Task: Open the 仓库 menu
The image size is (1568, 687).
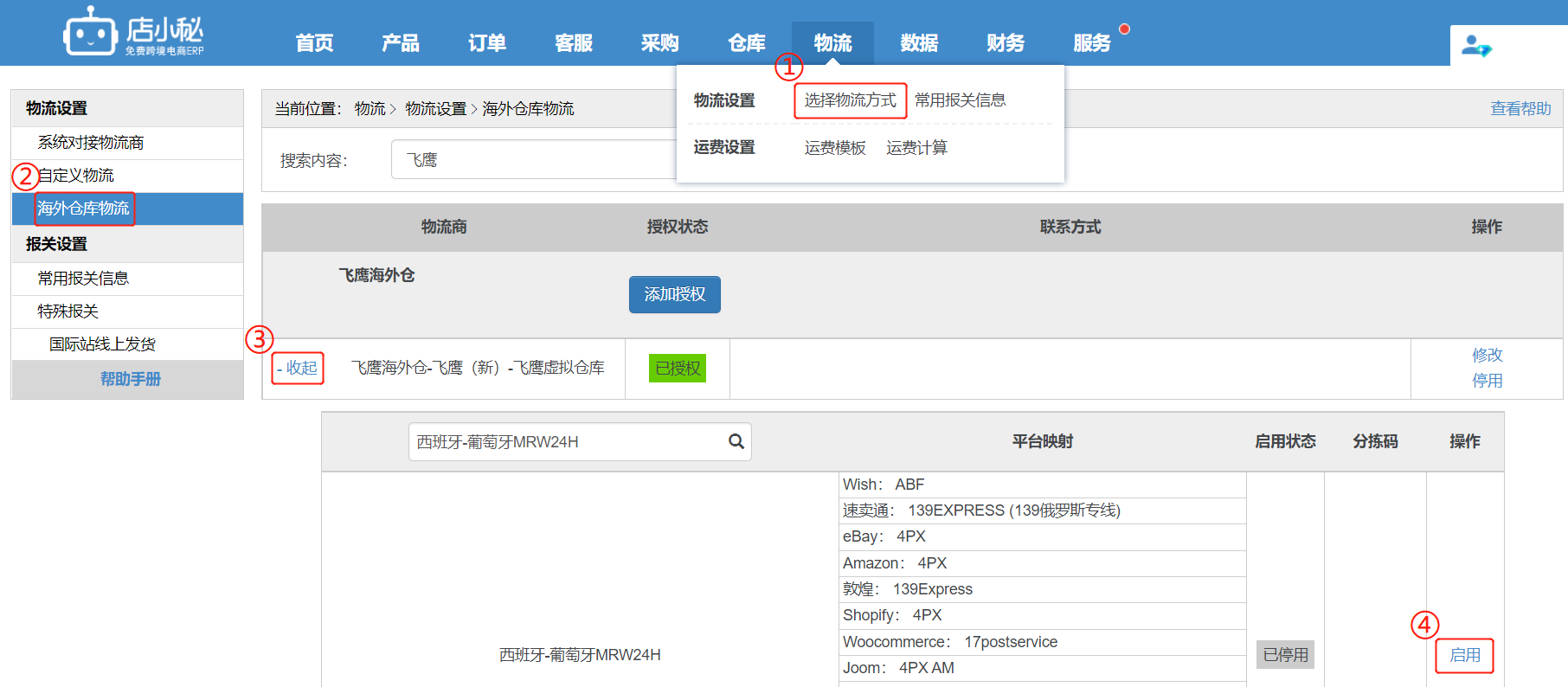Action: 747,43
